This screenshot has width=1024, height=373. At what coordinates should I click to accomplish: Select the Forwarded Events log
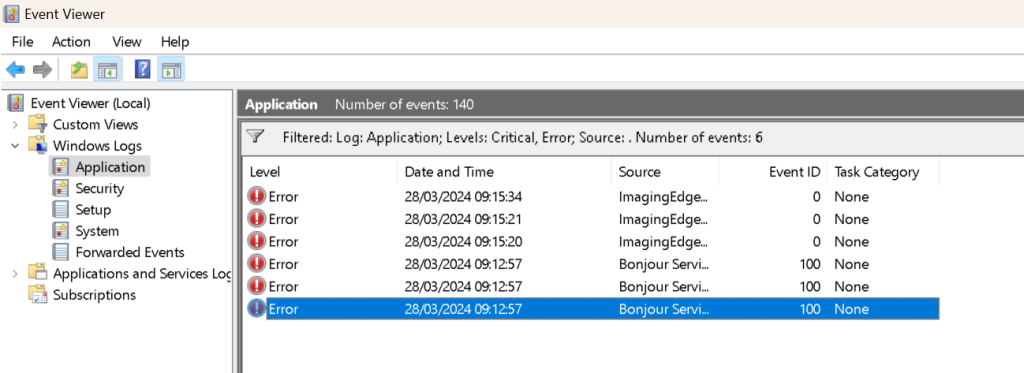[x=130, y=252]
